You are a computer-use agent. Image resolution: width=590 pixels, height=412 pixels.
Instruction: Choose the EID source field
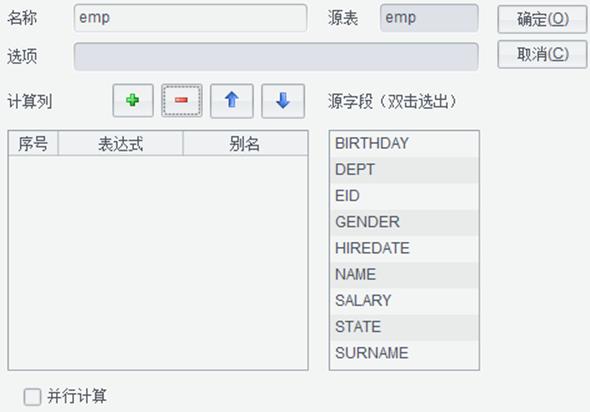pos(404,196)
